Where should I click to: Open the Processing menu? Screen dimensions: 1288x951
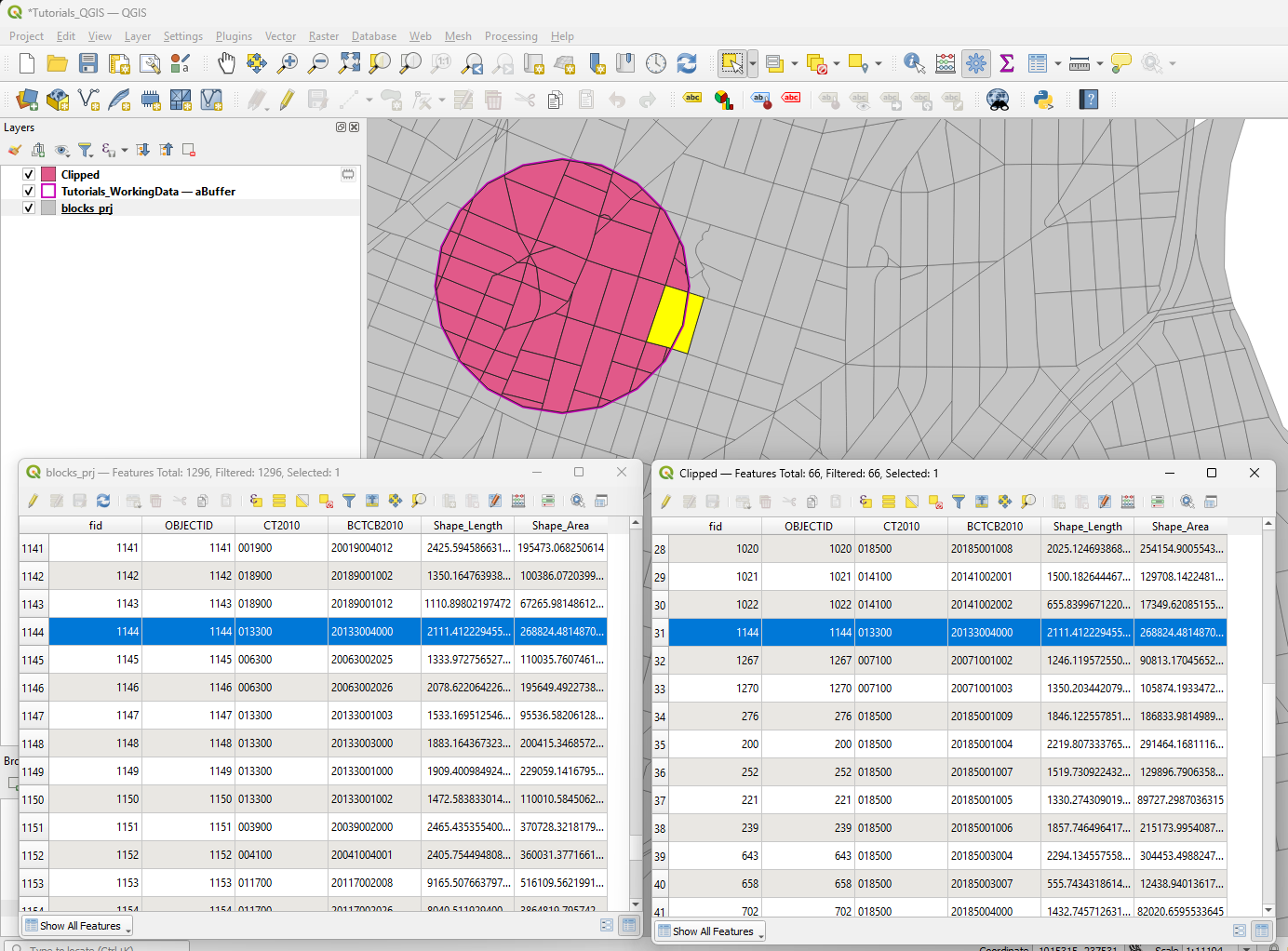(511, 36)
